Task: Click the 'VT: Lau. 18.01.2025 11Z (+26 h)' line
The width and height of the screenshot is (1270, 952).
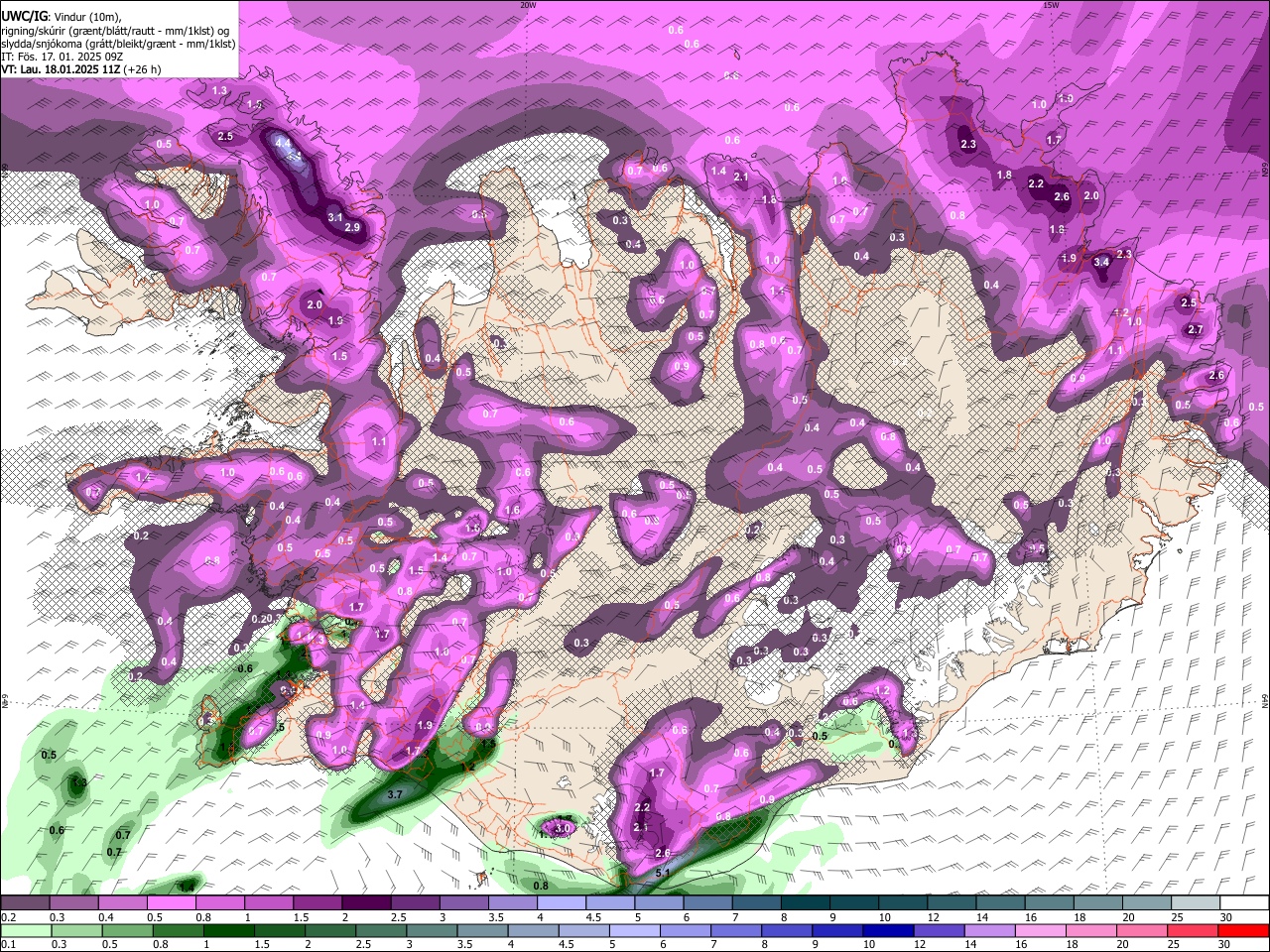Action: pyautogui.click(x=81, y=69)
